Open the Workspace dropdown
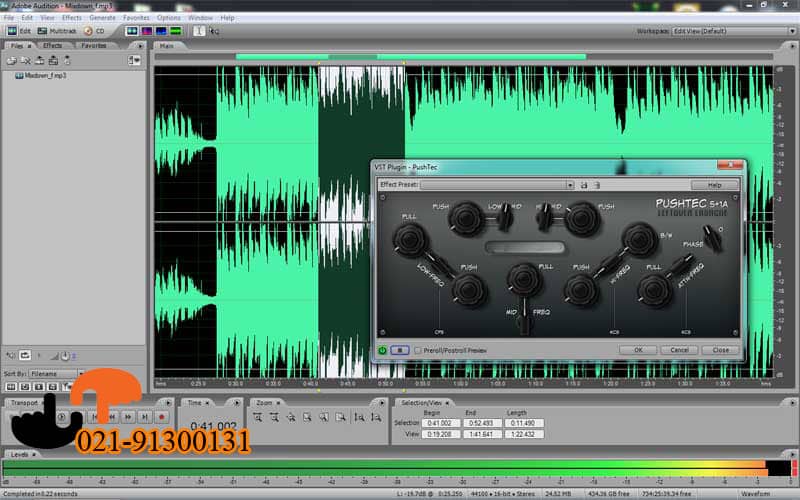Viewport: 800px width, 500px height. click(x=733, y=31)
